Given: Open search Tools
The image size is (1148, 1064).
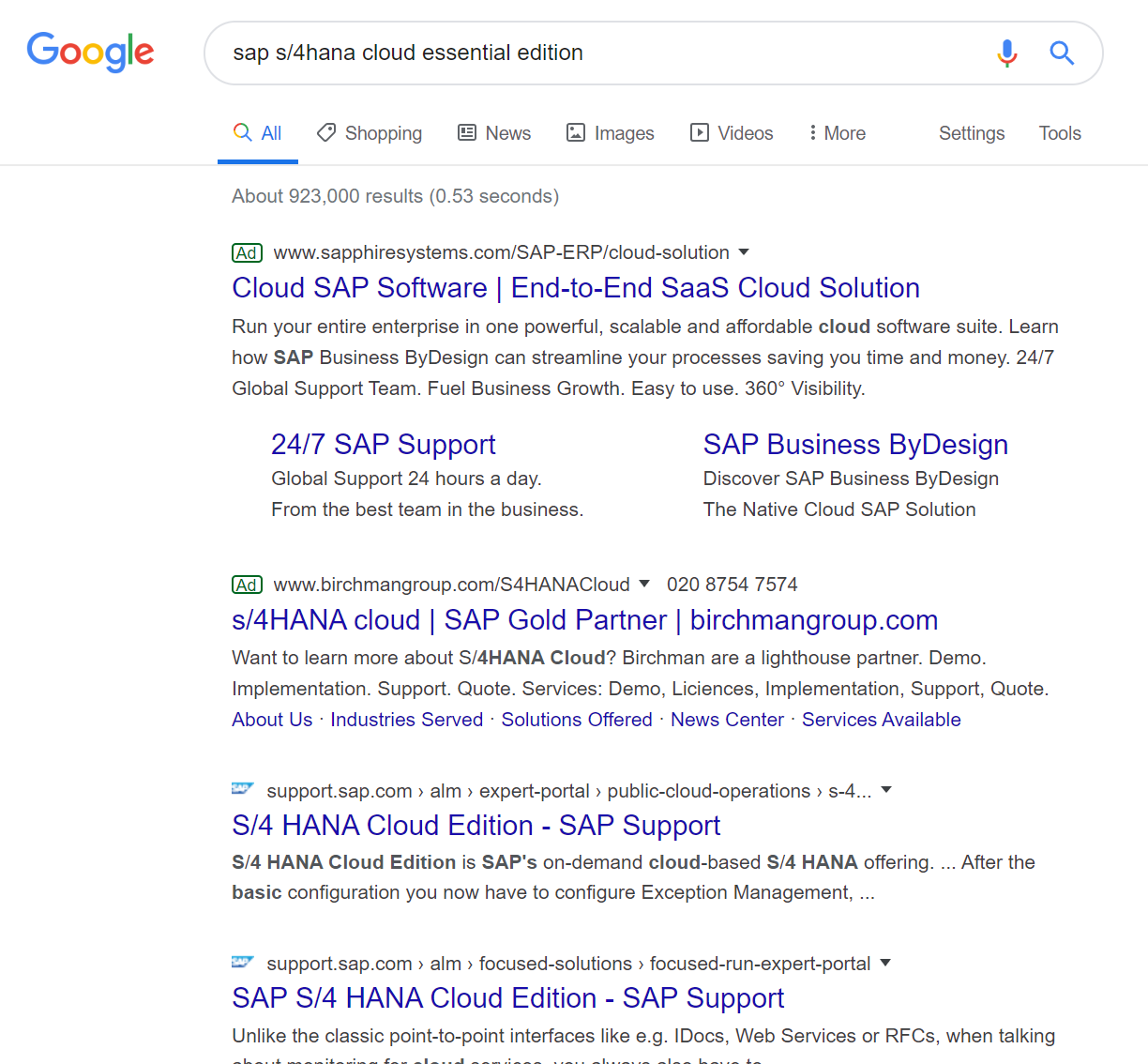Looking at the screenshot, I should tap(1060, 133).
